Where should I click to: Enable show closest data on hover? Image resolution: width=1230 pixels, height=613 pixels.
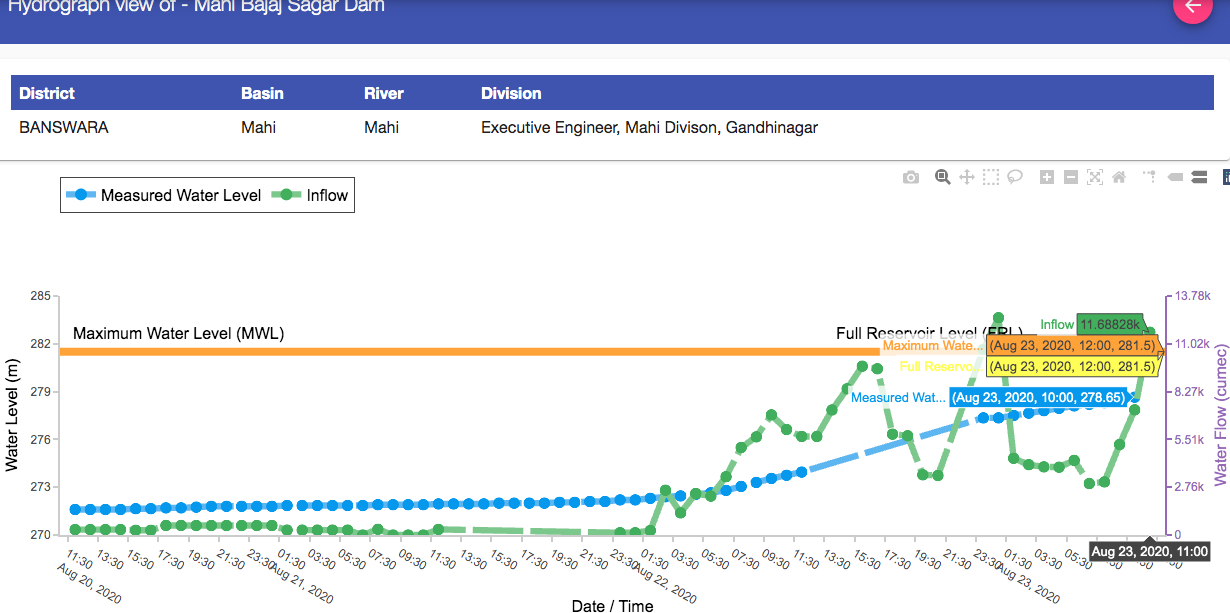click(1175, 177)
